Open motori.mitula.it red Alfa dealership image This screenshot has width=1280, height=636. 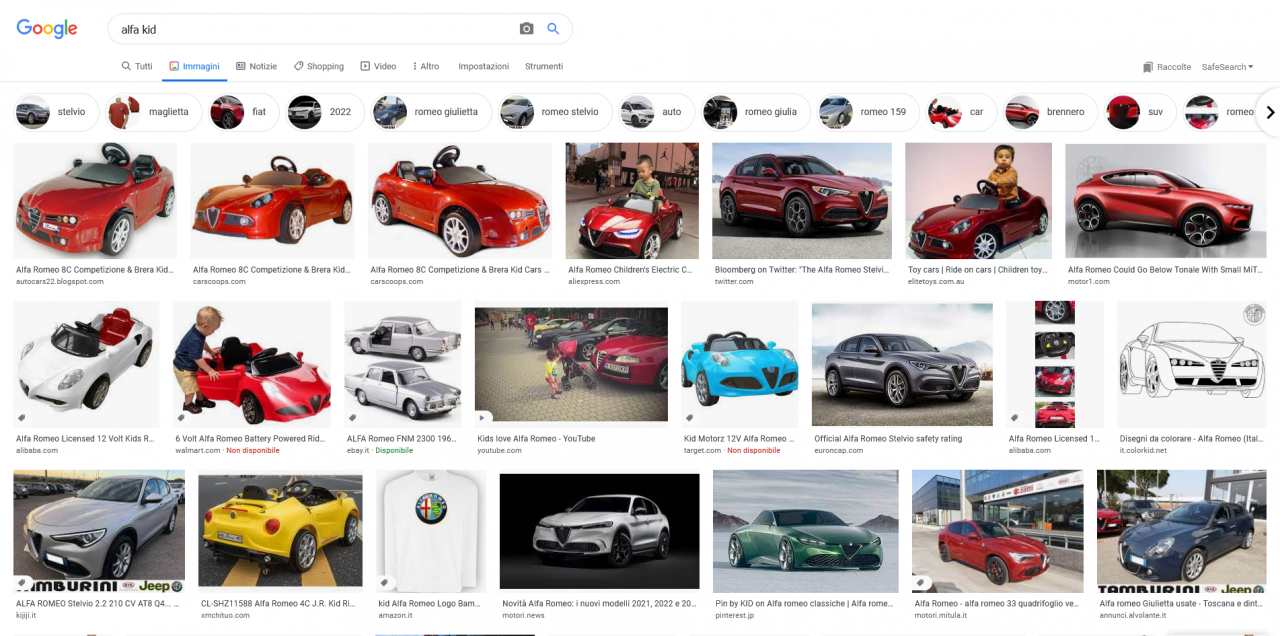pyautogui.click(x=998, y=532)
